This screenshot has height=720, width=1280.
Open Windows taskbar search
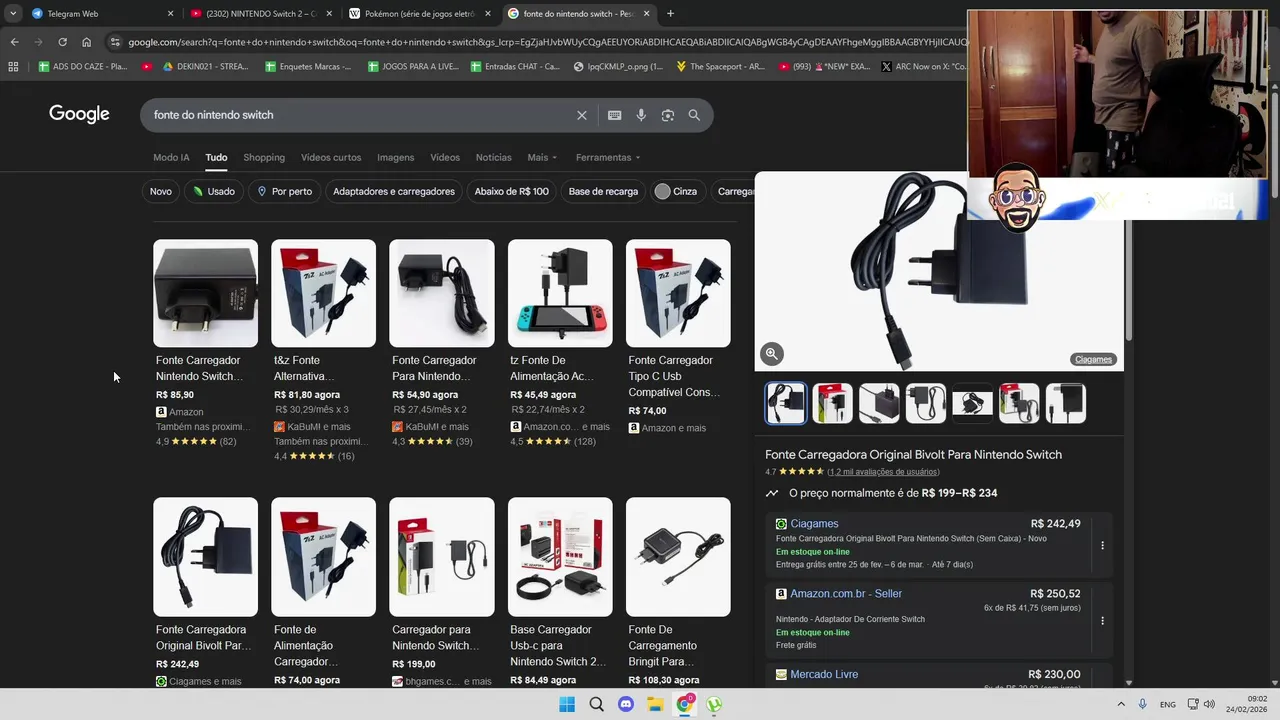tap(596, 704)
